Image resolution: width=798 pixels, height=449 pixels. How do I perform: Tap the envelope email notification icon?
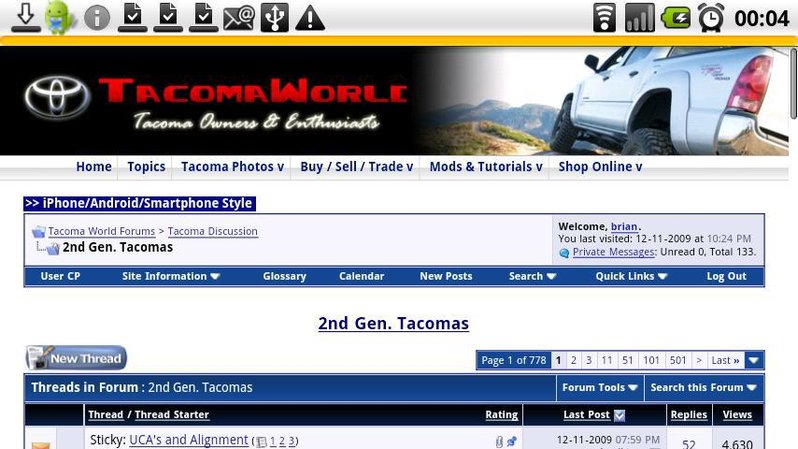tap(239, 18)
